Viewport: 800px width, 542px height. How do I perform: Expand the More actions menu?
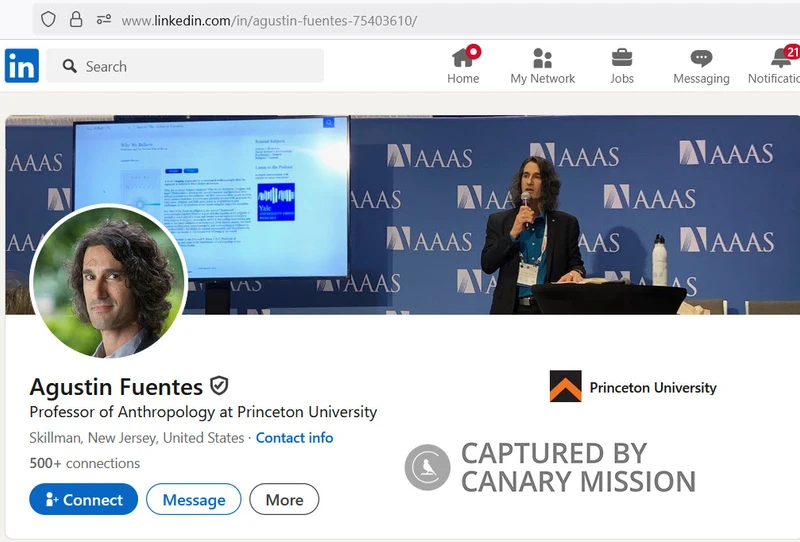(x=284, y=500)
